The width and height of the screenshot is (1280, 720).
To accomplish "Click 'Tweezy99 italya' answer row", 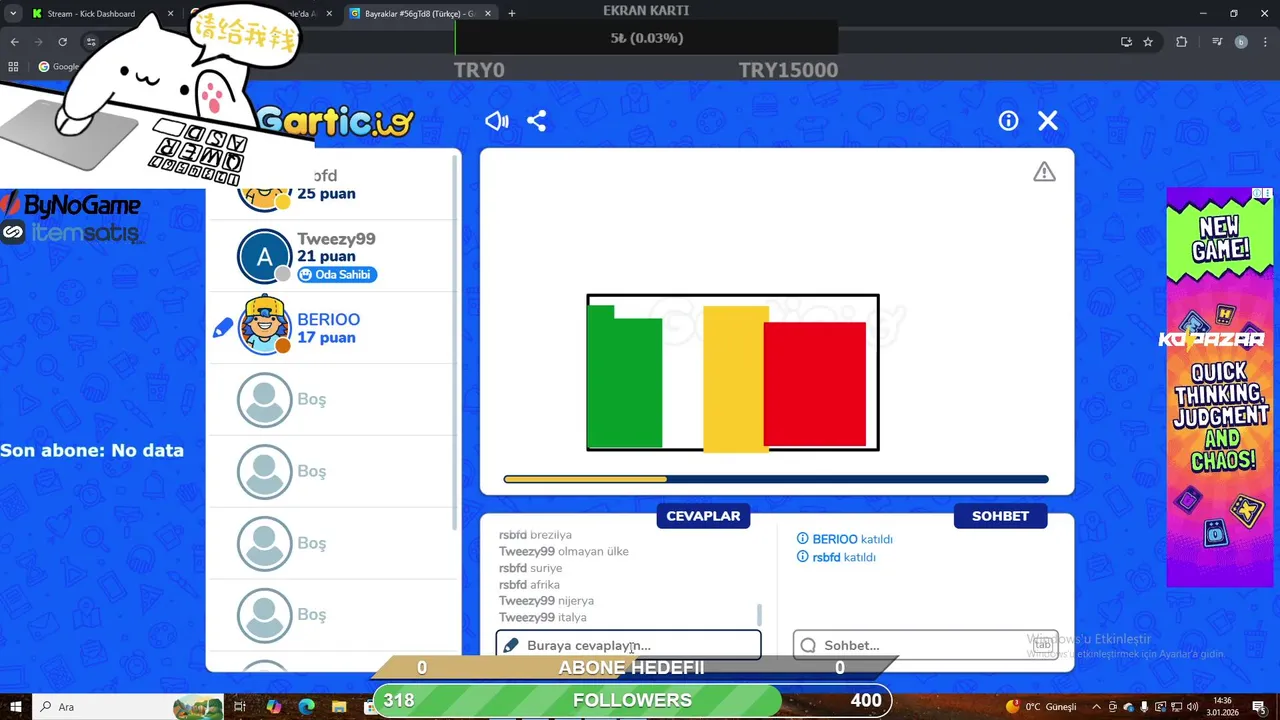I will pos(543,617).
